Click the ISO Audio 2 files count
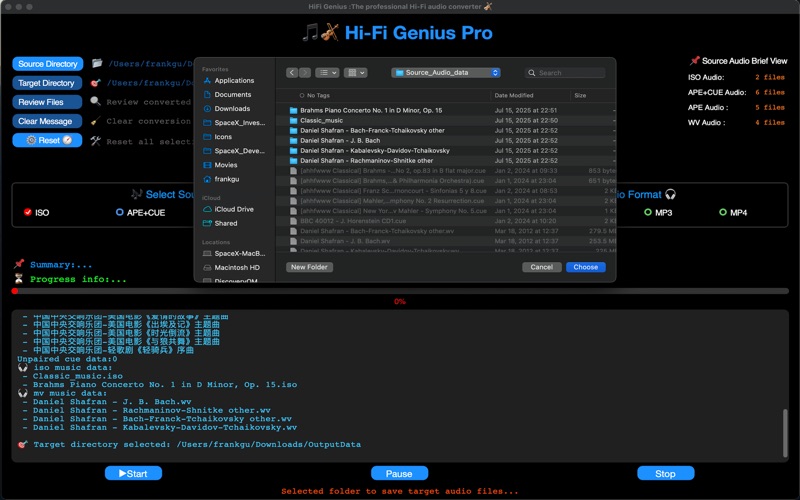Image resolution: width=800 pixels, height=500 pixels. coord(769,78)
